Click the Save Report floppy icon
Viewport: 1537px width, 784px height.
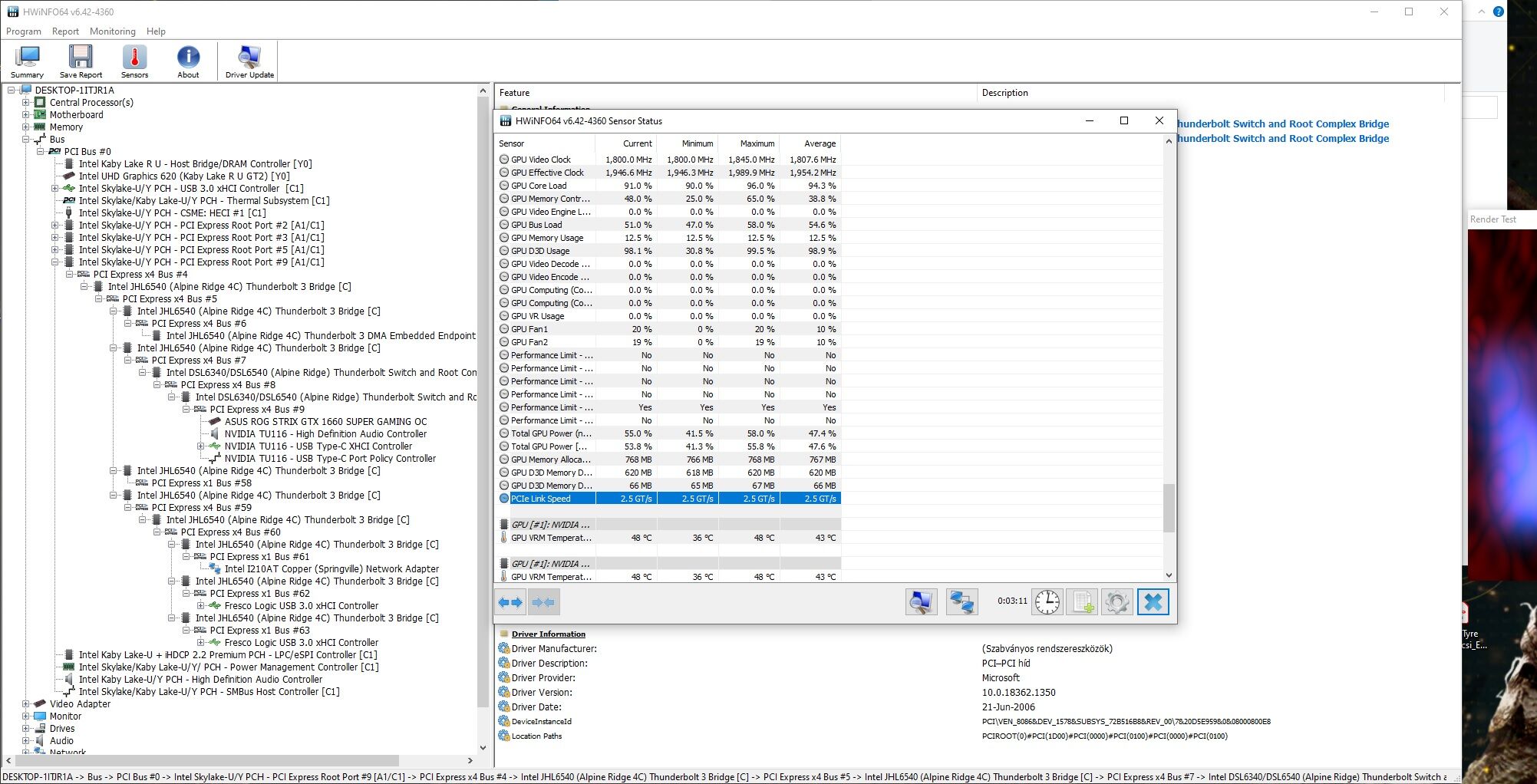pos(81,56)
